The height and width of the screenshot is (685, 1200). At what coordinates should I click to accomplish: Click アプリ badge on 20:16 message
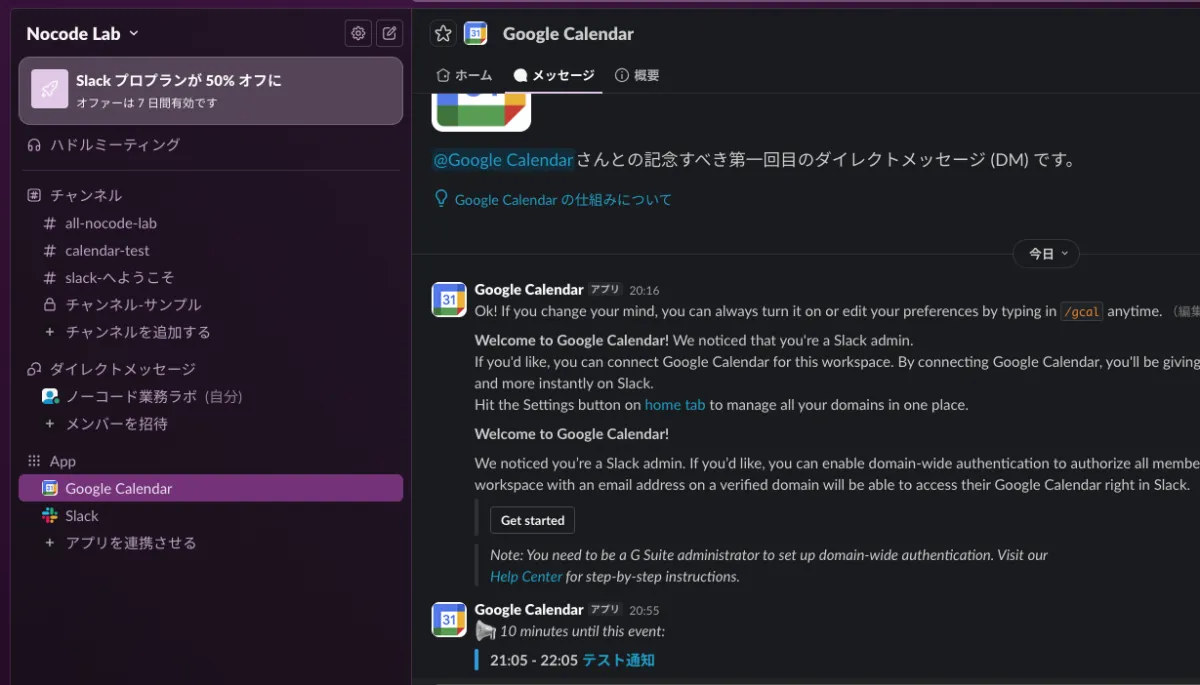pos(605,289)
